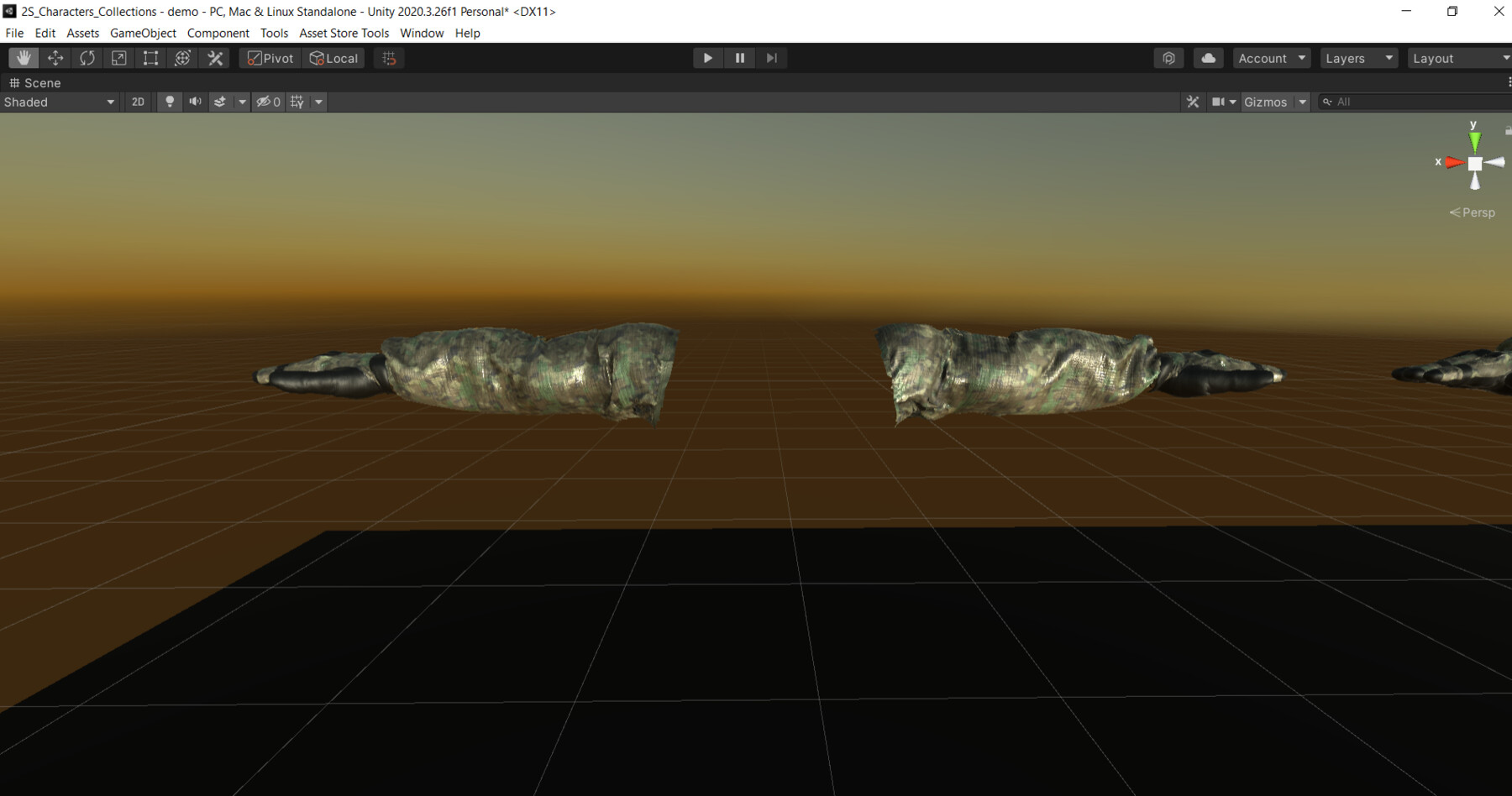Toggle Pivot handle position button
The height and width of the screenshot is (796, 1512).
point(270,58)
